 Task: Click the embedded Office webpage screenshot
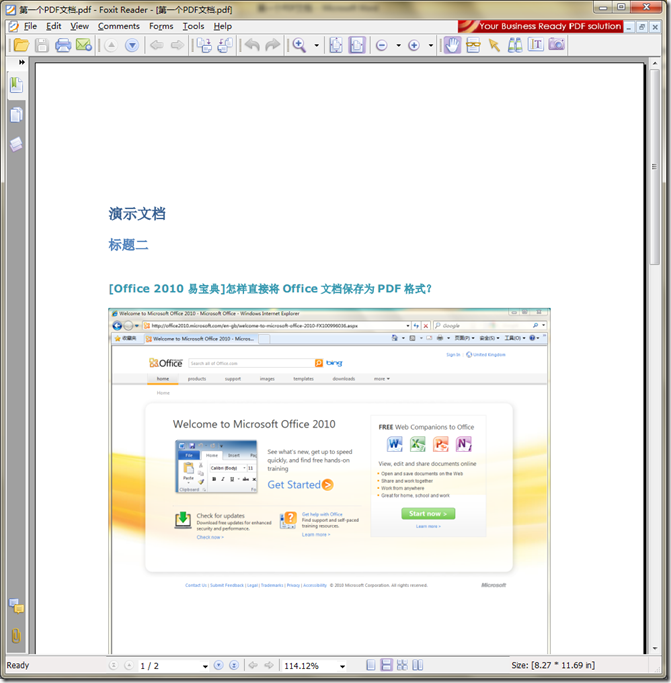pyautogui.click(x=329, y=481)
